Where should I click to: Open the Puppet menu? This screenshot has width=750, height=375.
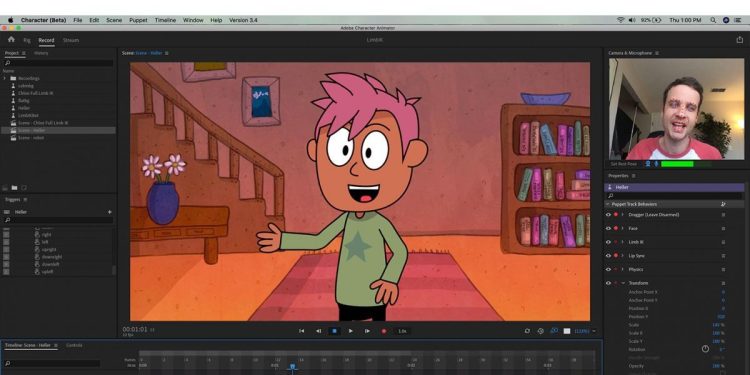tap(138, 20)
